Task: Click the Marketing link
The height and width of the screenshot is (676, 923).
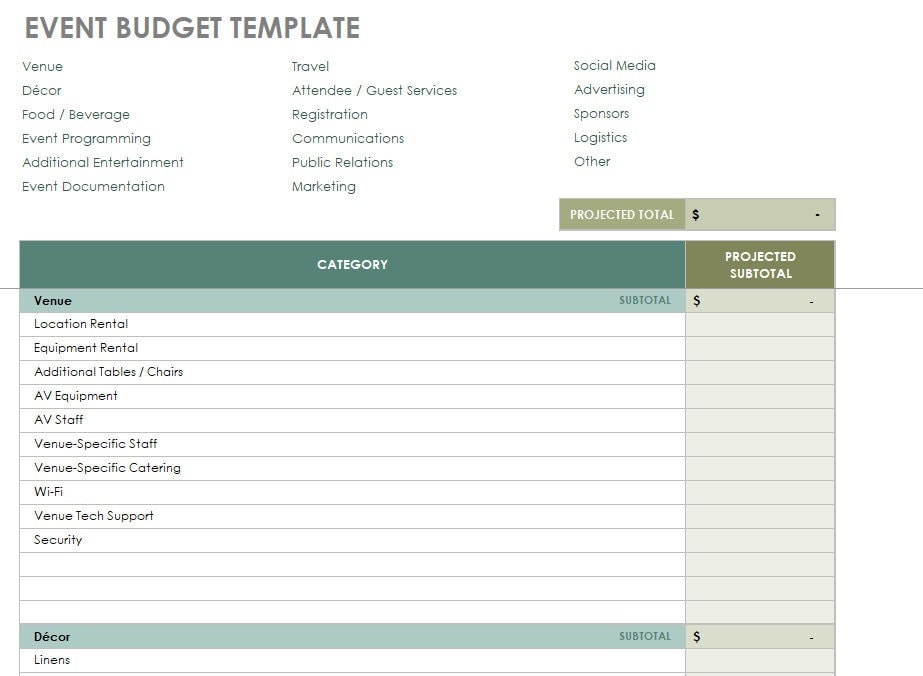Action: 323,186
